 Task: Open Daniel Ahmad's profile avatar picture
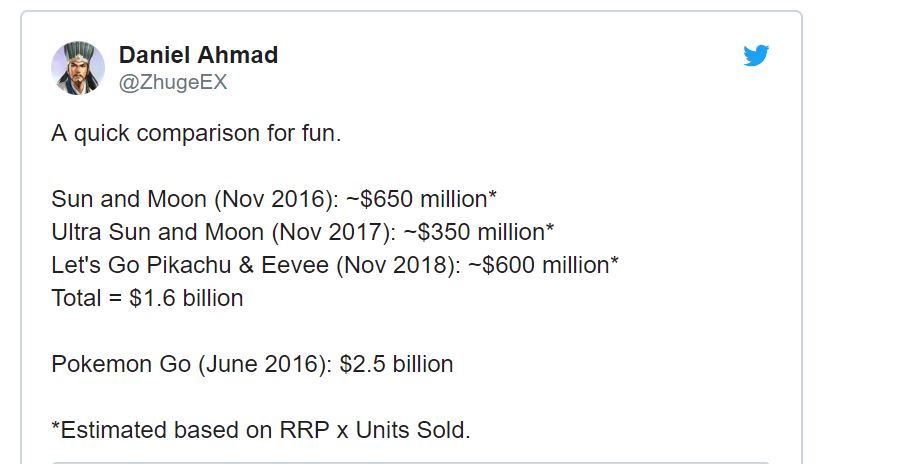pyautogui.click(x=78, y=68)
